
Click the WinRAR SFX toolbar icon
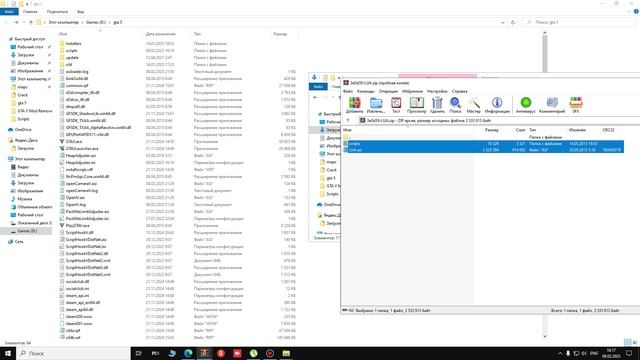576,105
